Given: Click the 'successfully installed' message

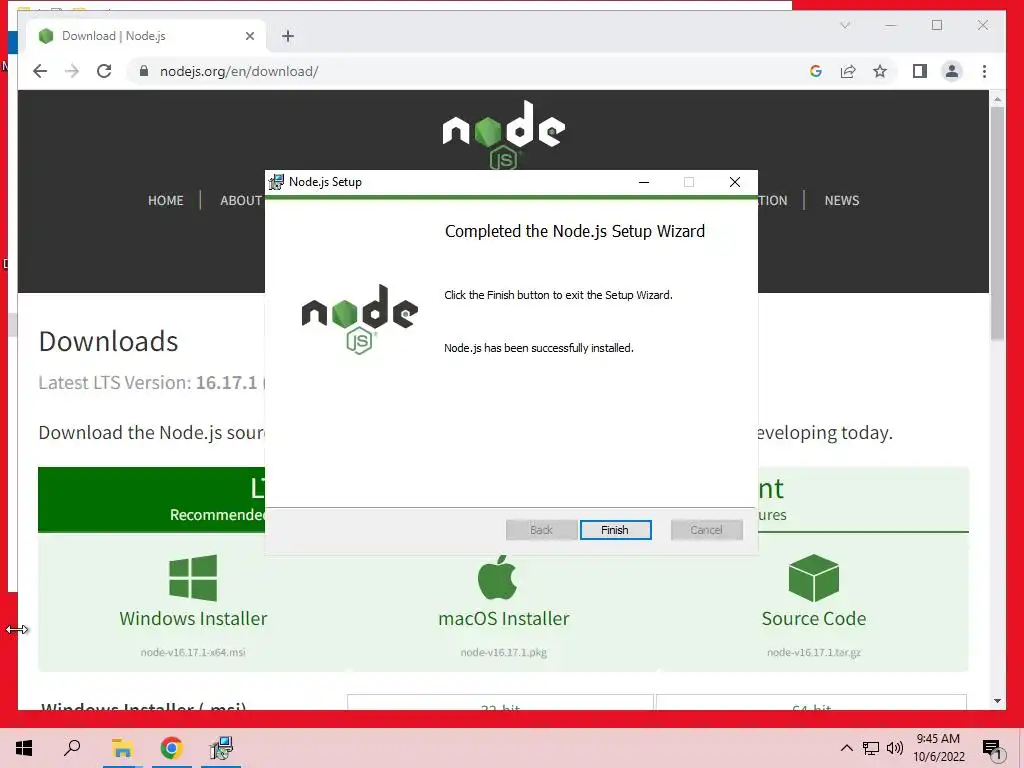Looking at the screenshot, I should [x=539, y=348].
